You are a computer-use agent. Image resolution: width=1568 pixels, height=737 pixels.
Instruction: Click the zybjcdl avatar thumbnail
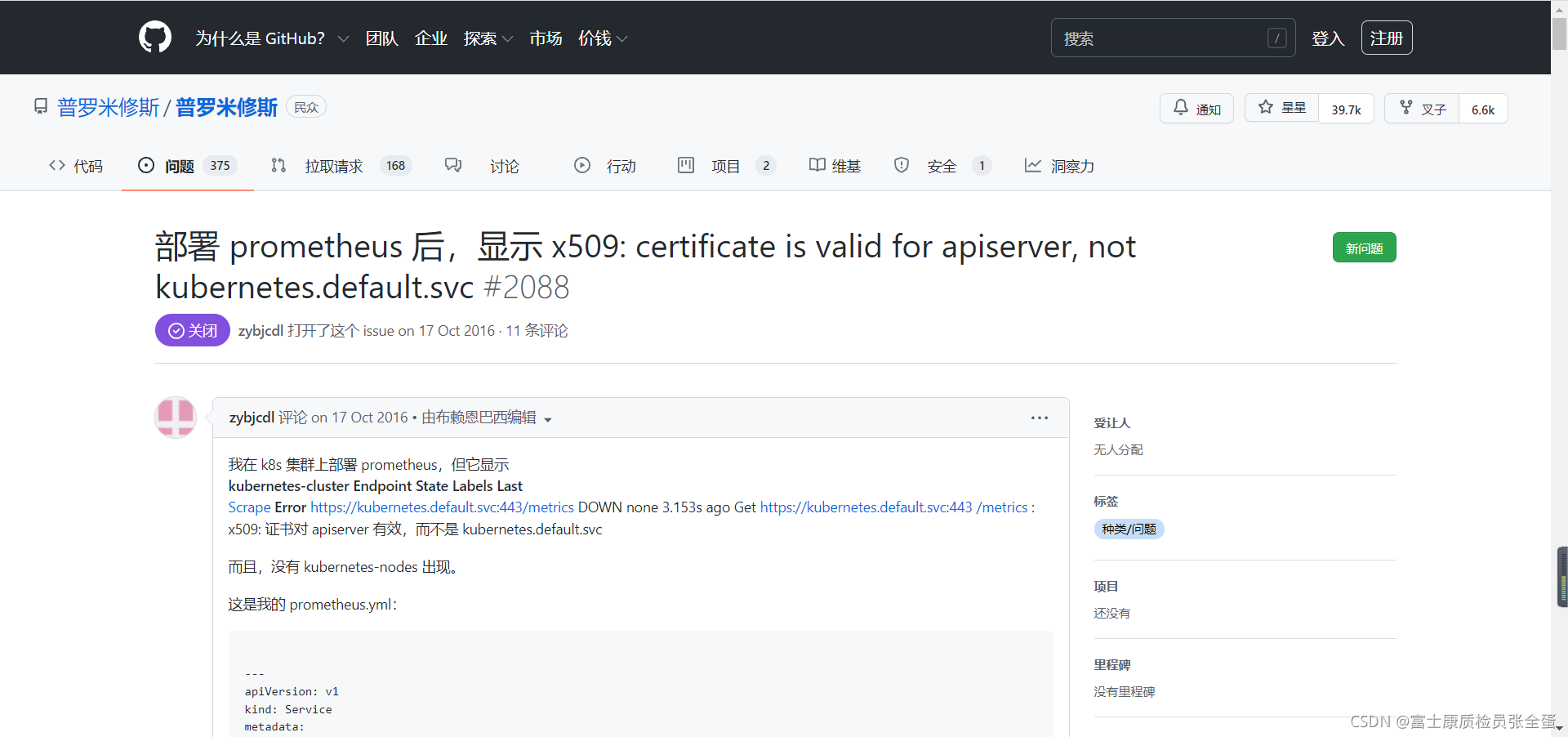(x=176, y=418)
